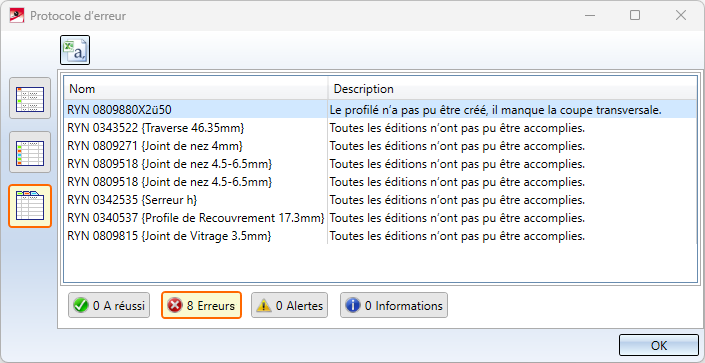Maximize the Protocole d'erreur window
This screenshot has width=705, height=363.
tap(635, 15)
